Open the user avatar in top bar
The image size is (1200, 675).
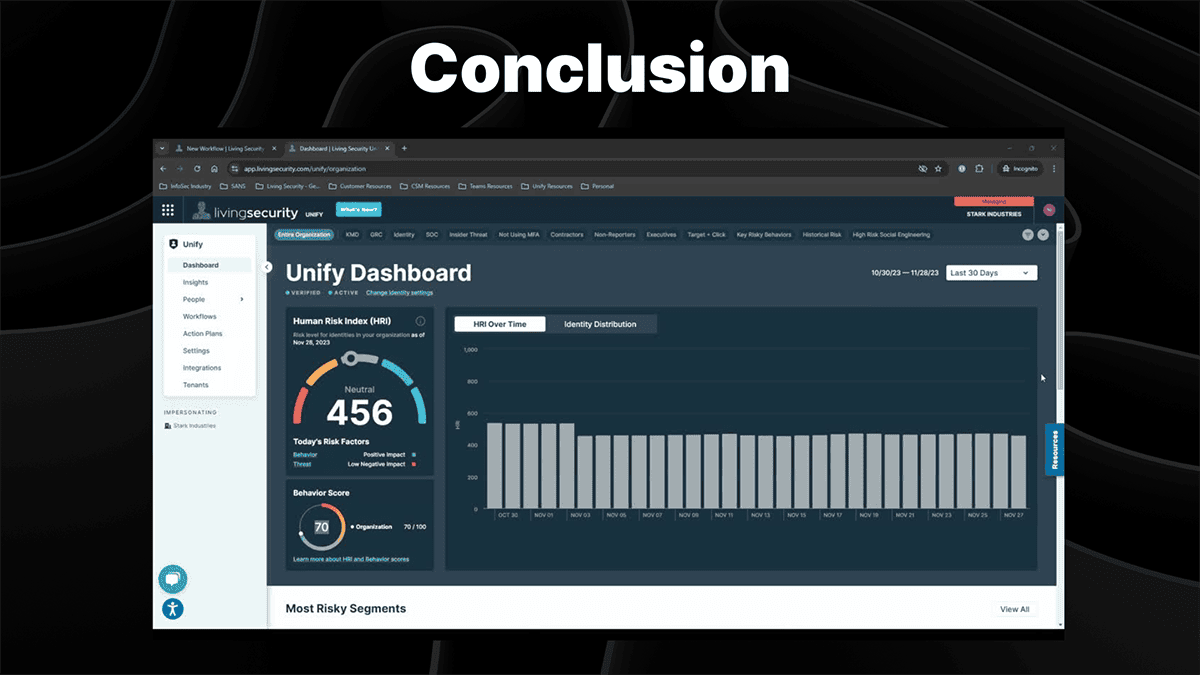point(1049,210)
